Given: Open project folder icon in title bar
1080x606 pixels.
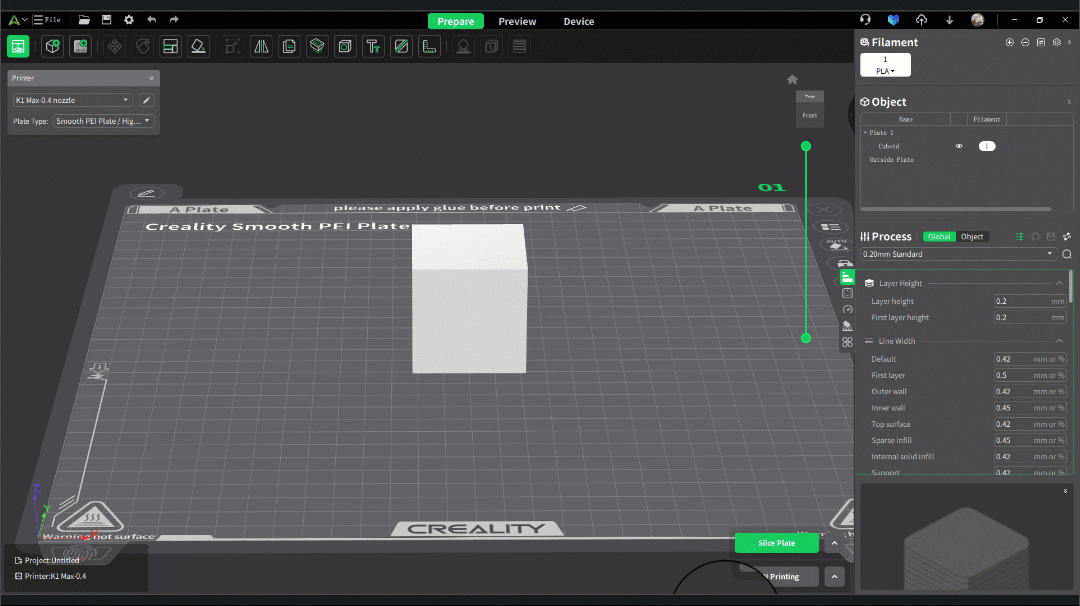Looking at the screenshot, I should click(x=84, y=20).
